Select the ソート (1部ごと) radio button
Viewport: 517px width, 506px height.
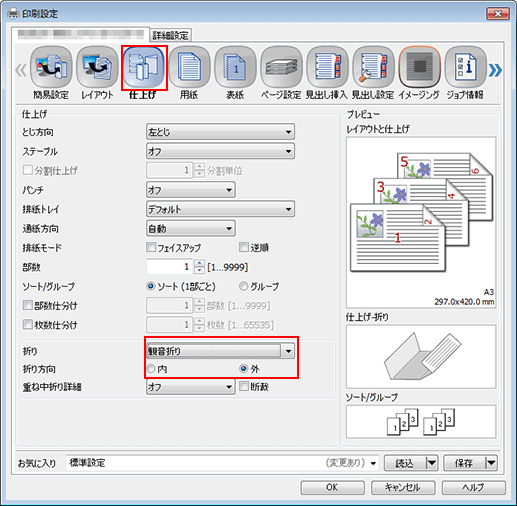click(151, 286)
